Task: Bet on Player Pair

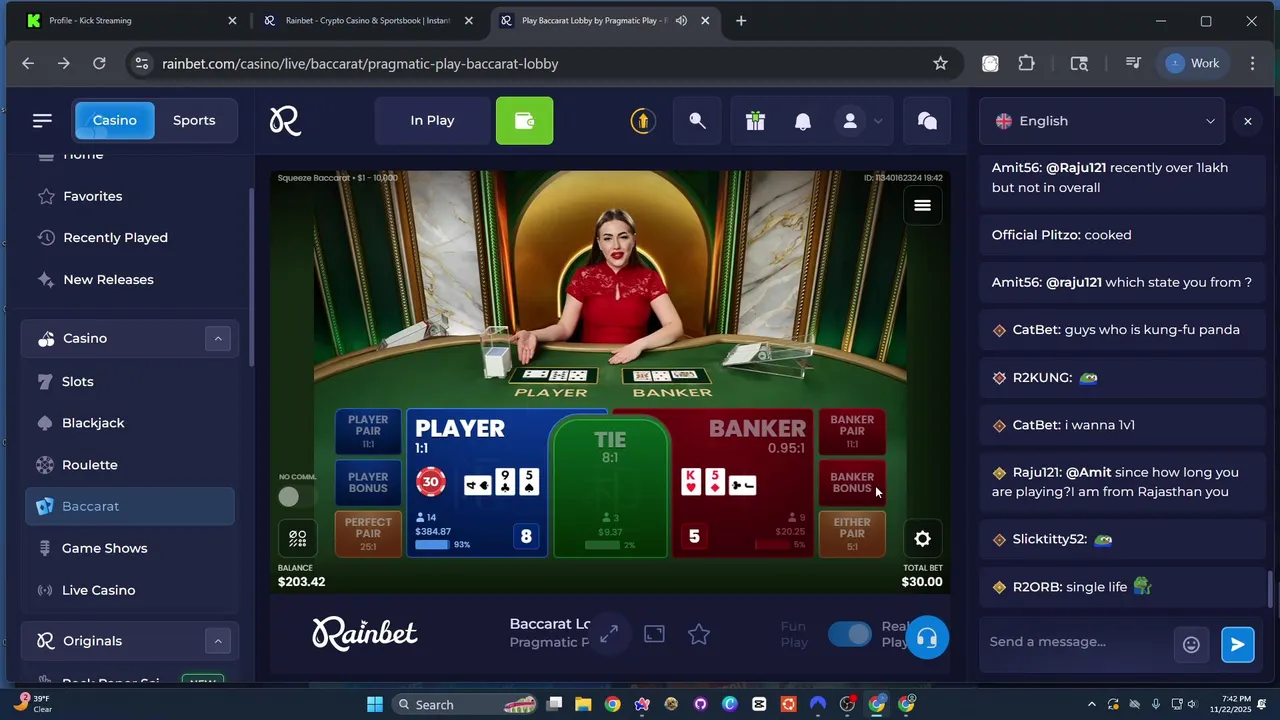Action: tap(368, 432)
